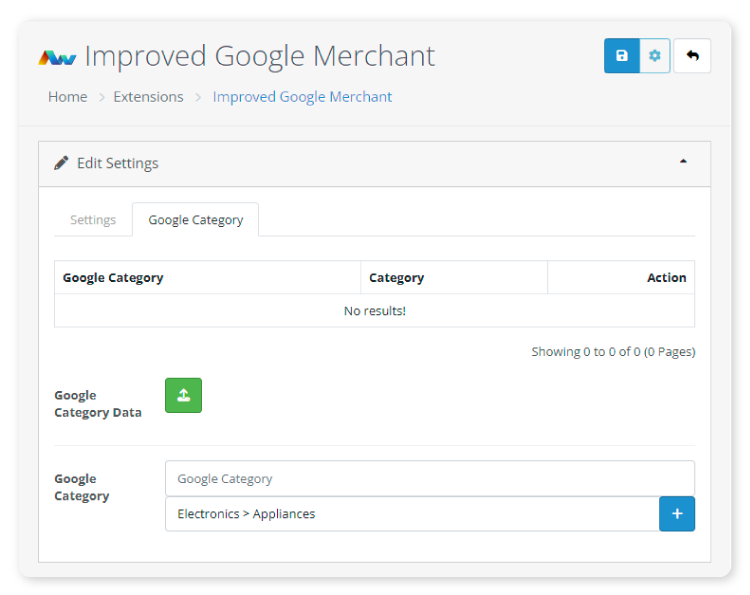
Task: Upload Google Category Data with green button
Action: [x=183, y=395]
